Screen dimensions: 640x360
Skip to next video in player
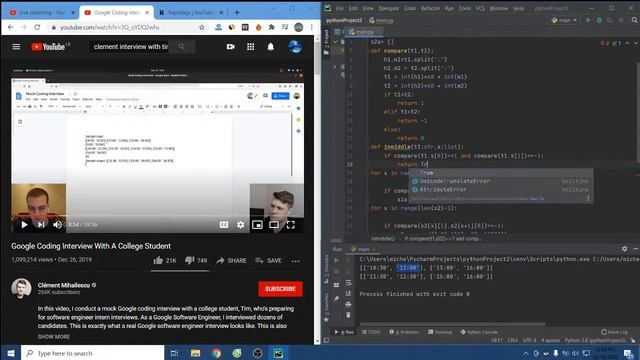click(41, 224)
